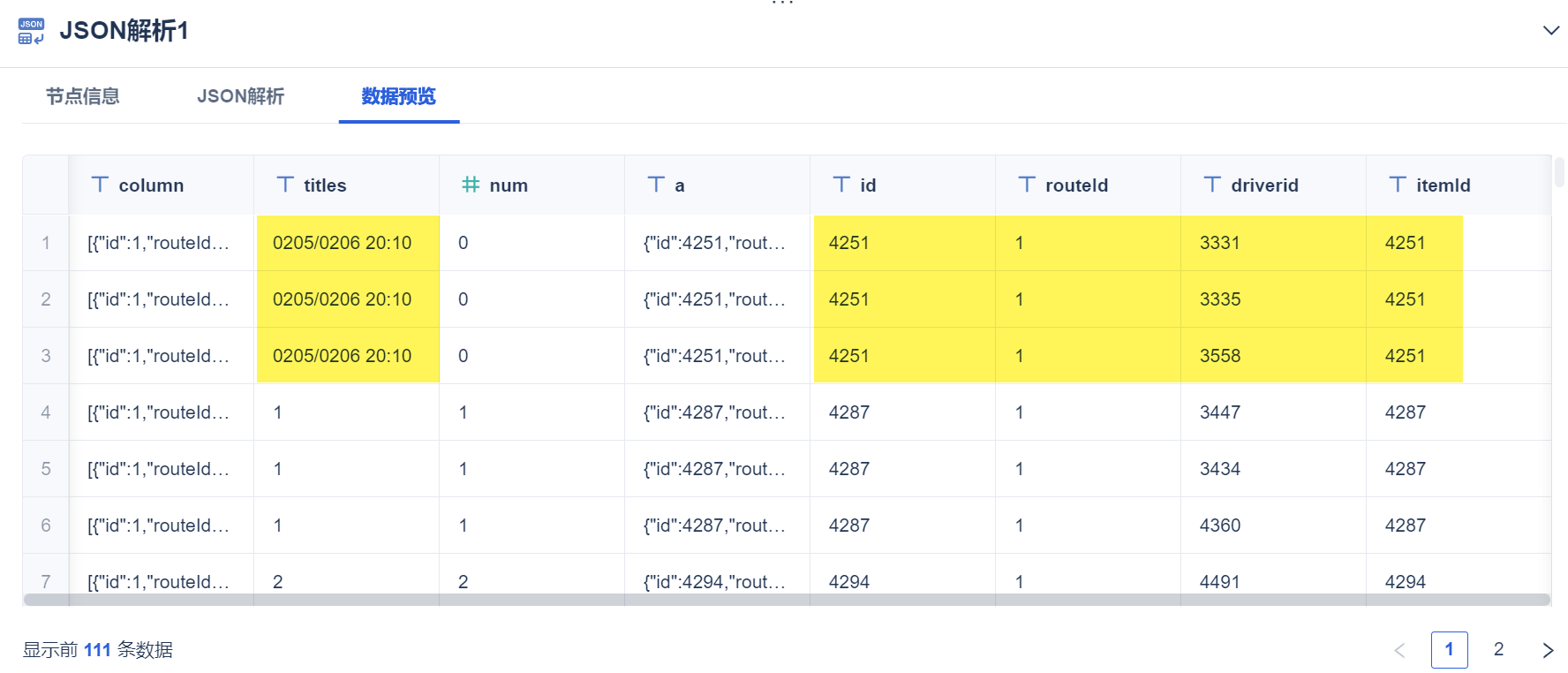Click driverid value 3335
Viewport: 1568px width, 673px height.
pyautogui.click(x=1219, y=299)
